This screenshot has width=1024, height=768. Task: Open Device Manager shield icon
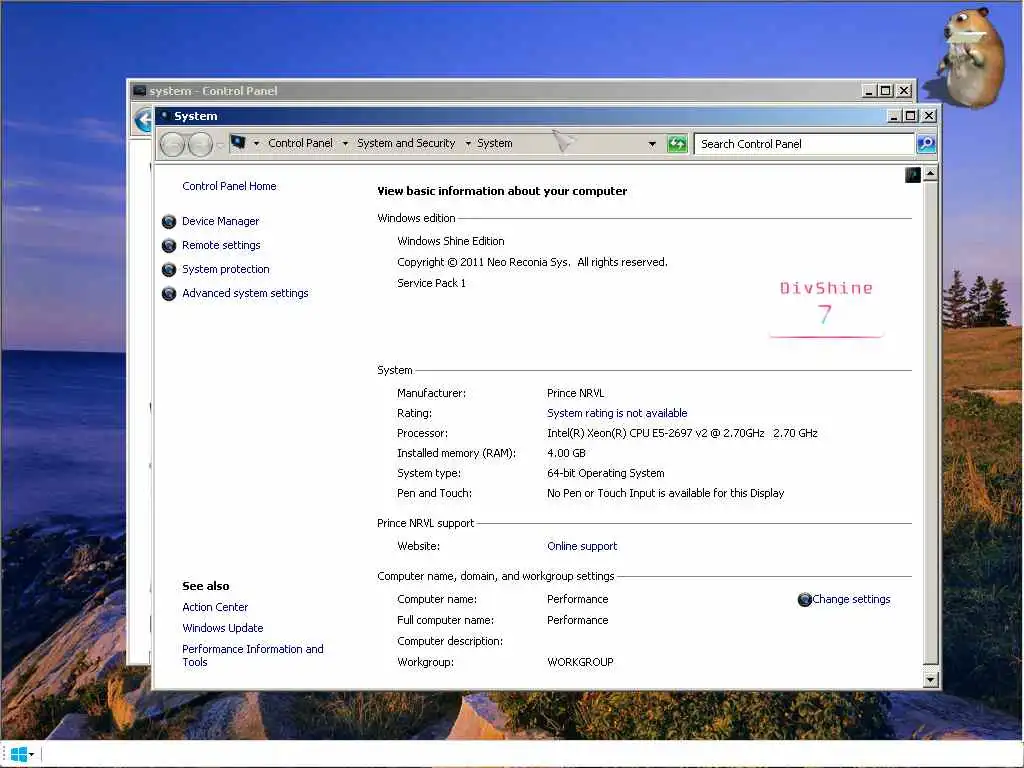[168, 221]
